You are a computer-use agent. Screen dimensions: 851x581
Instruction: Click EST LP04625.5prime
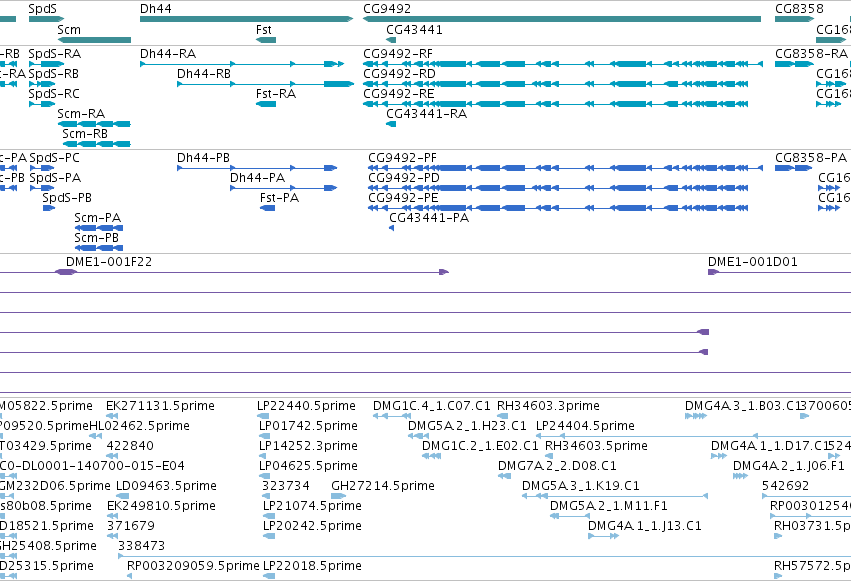(264, 476)
